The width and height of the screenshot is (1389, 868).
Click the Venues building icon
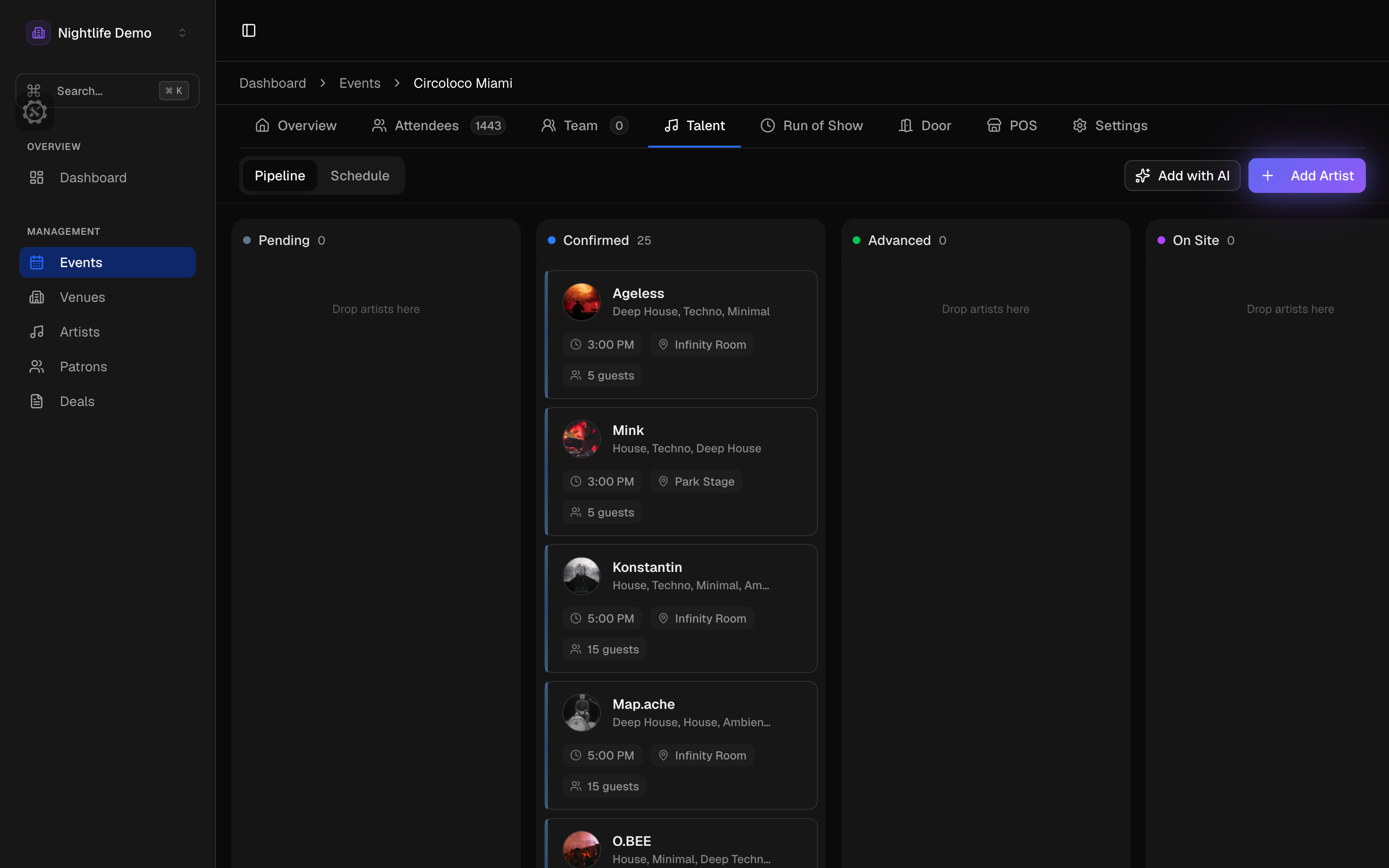tap(37, 298)
